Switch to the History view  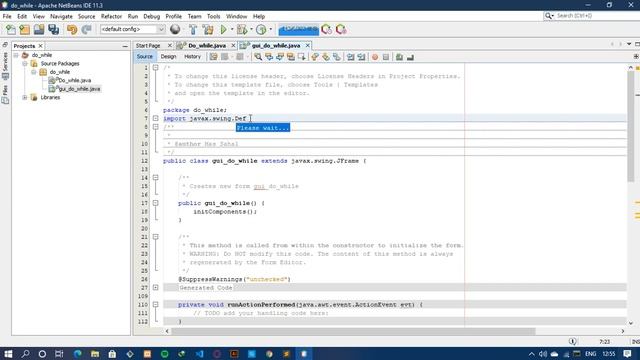[192, 57]
